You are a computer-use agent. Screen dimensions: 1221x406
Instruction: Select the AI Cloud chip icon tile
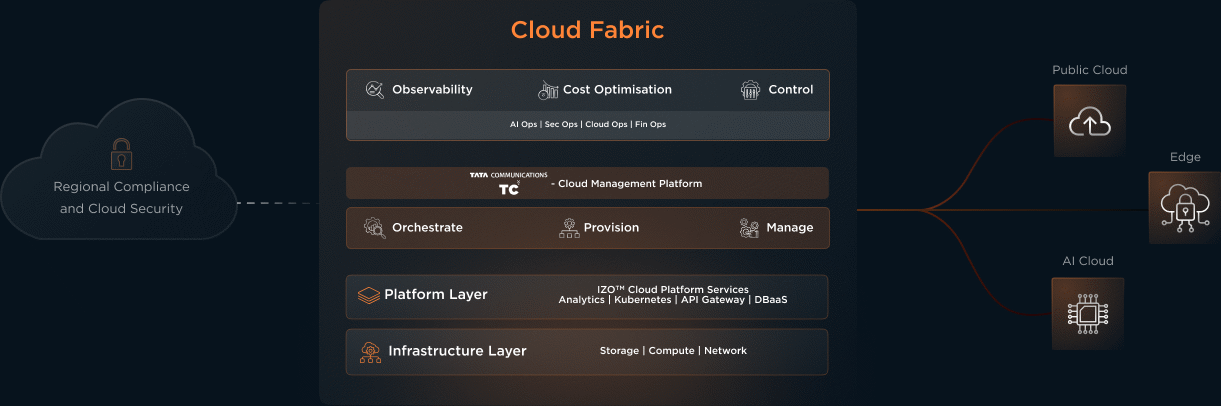click(x=1088, y=313)
